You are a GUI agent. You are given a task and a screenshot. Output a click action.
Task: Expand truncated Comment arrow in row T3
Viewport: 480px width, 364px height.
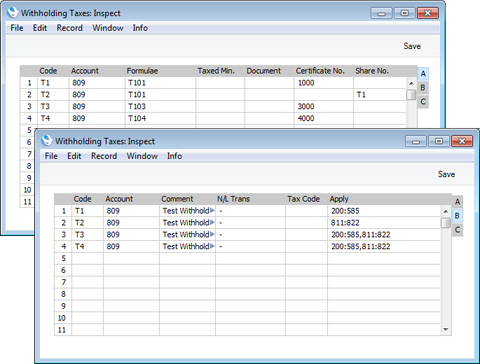212,234
